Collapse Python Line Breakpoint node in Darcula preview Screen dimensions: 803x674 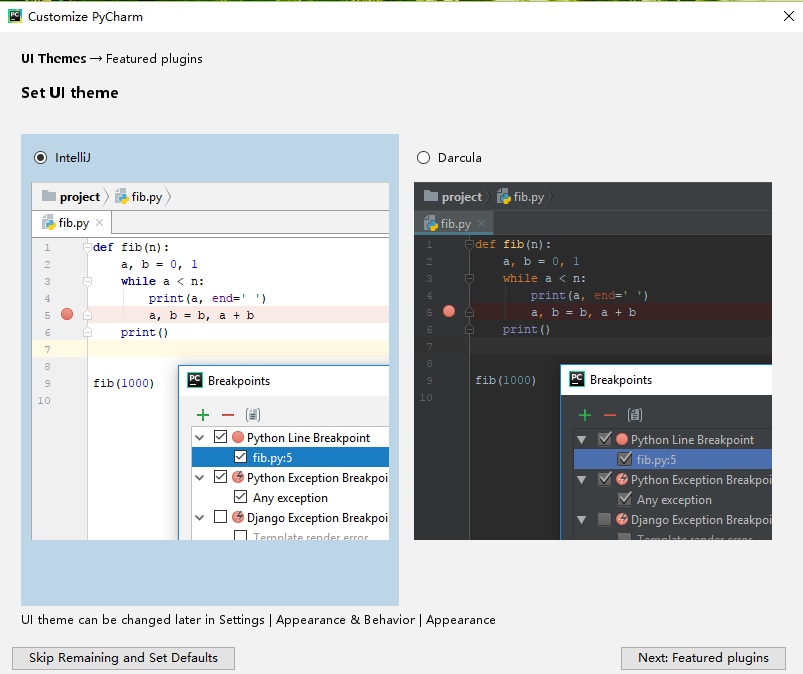[582, 439]
